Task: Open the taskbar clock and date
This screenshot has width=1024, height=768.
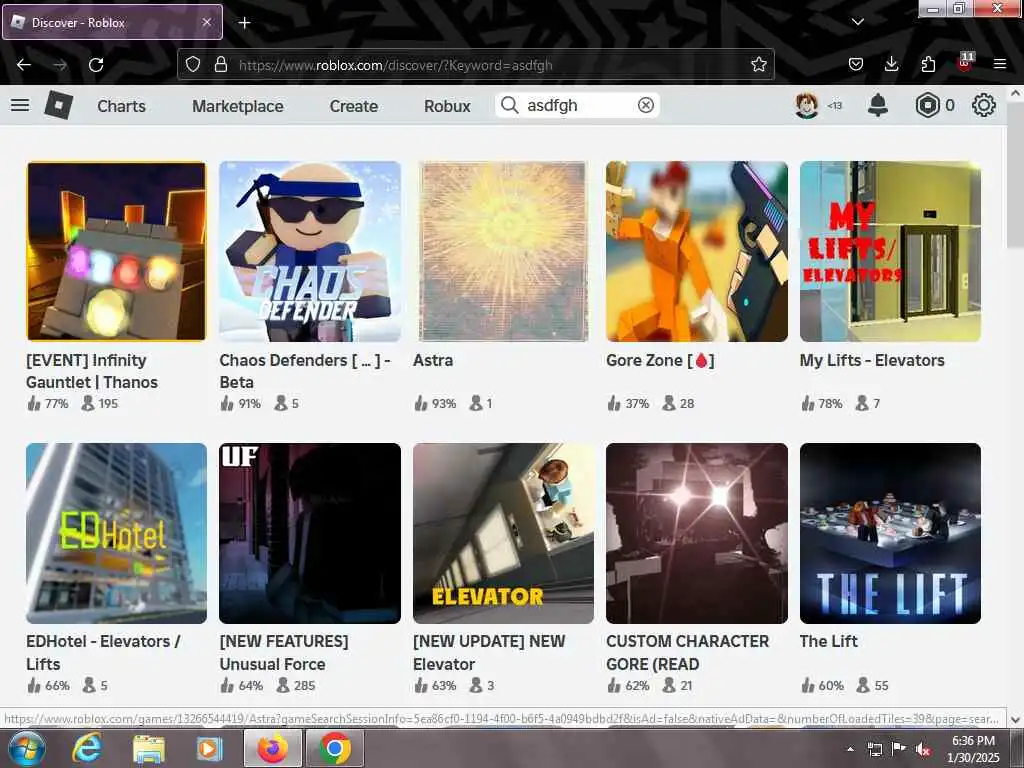Action: pyautogui.click(x=973, y=749)
